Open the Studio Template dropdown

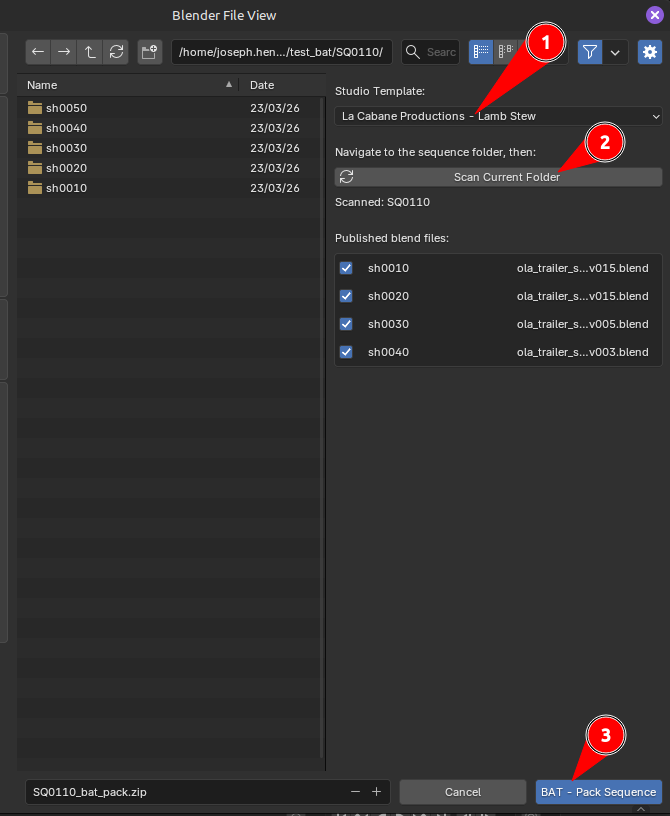pyautogui.click(x=498, y=116)
